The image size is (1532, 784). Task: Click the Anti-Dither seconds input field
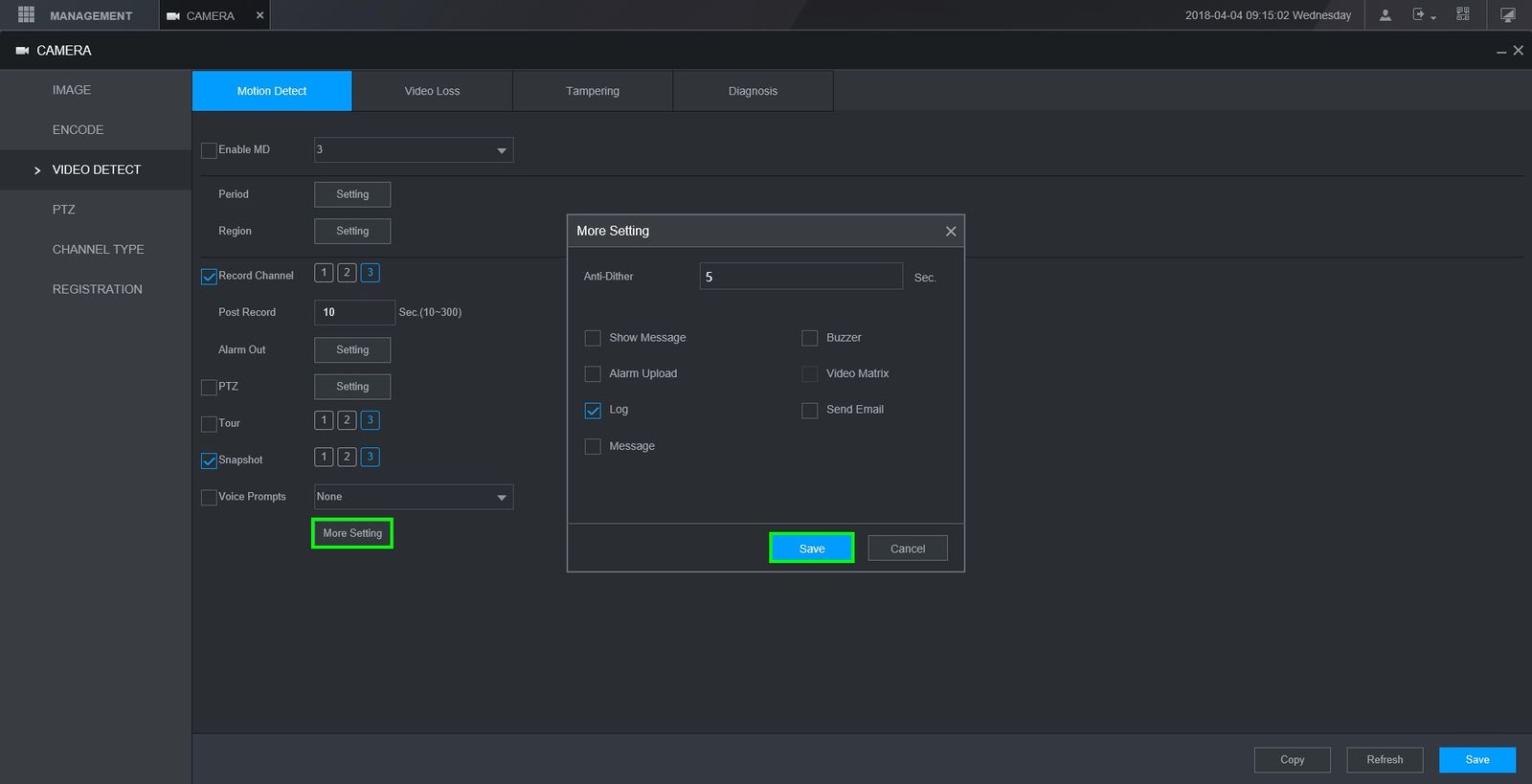(800, 277)
